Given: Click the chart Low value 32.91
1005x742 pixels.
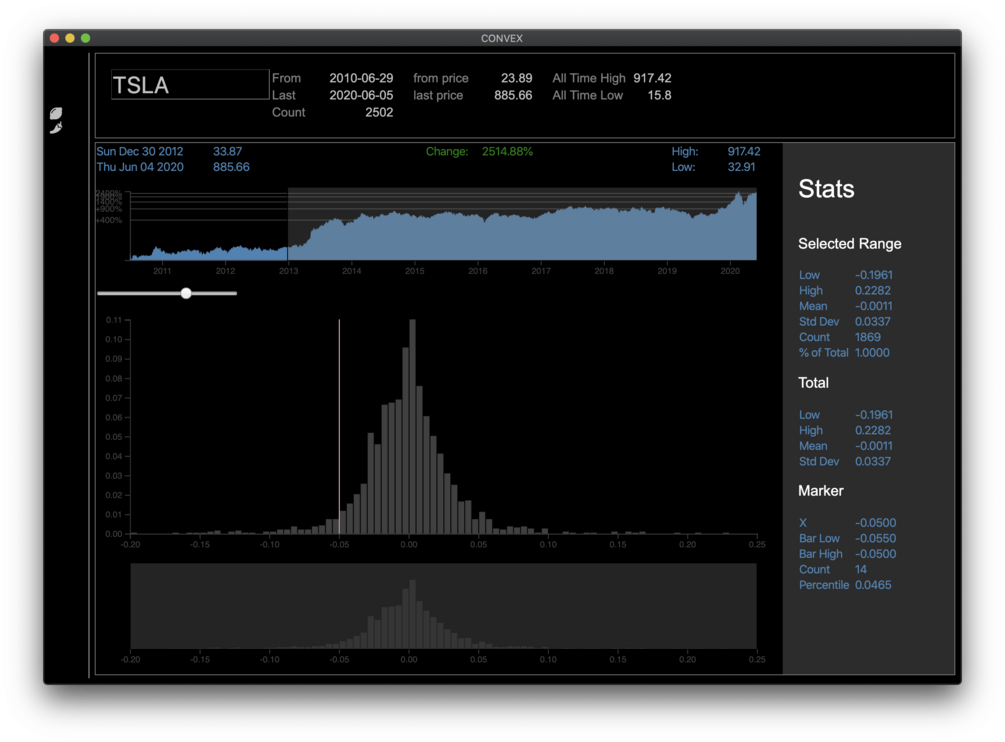Looking at the screenshot, I should coord(742,167).
